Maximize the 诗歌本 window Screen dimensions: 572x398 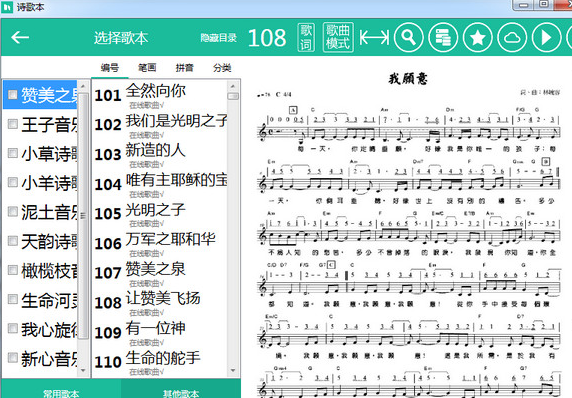point(544,5)
